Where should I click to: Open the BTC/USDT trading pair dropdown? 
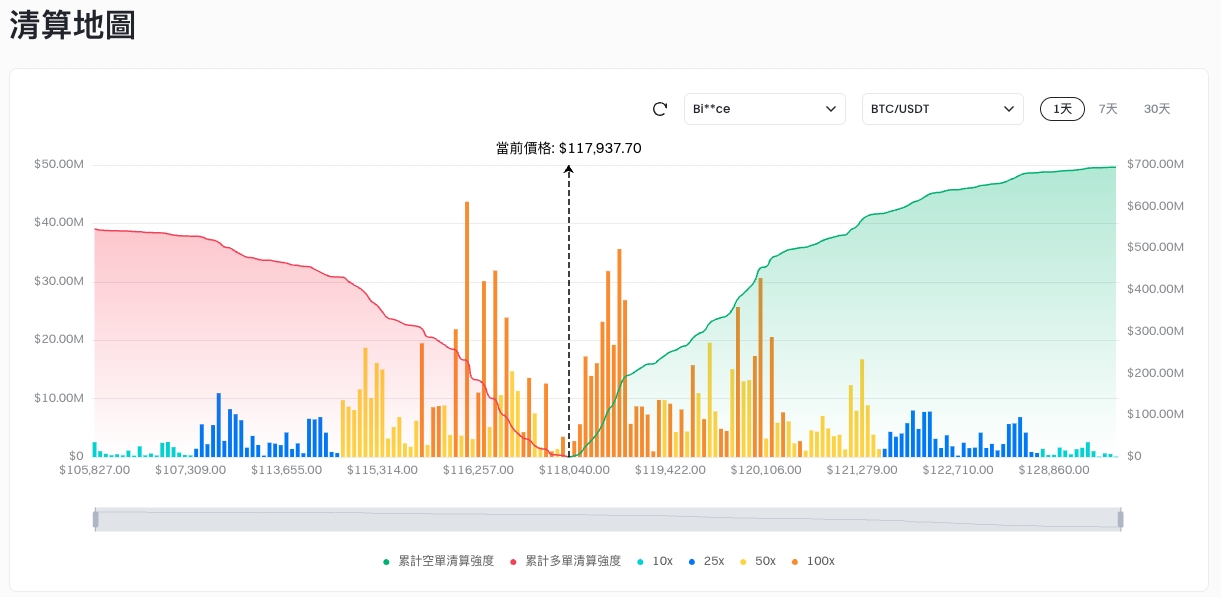coord(941,109)
